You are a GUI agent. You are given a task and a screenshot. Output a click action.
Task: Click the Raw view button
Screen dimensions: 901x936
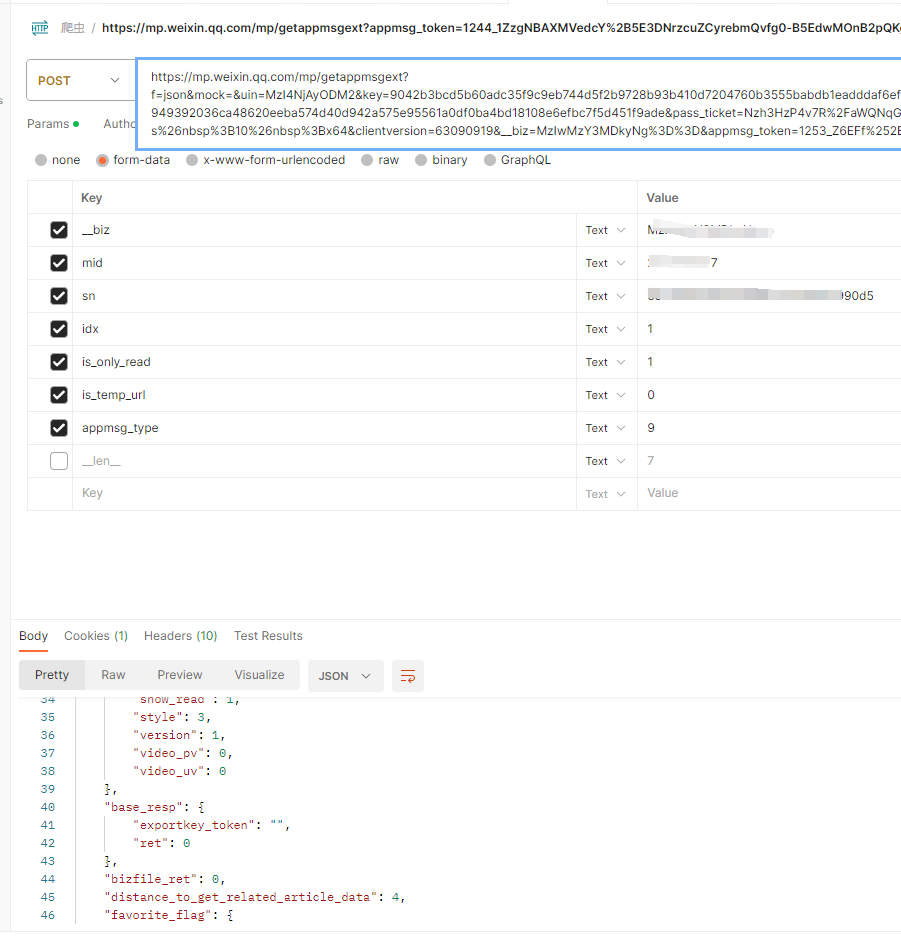(113, 675)
